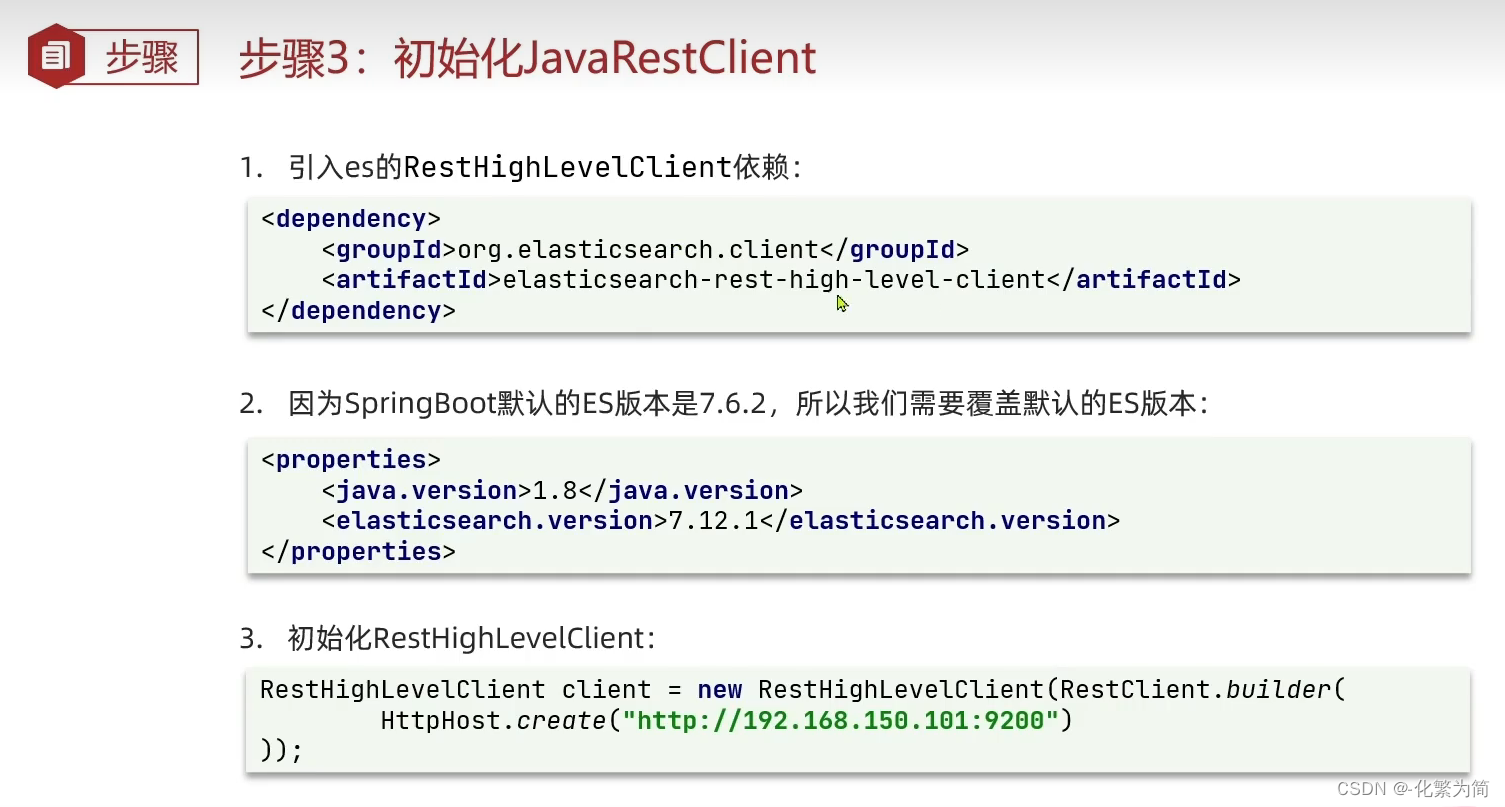
Task: Click the closing )); code line
Action: 281,751
